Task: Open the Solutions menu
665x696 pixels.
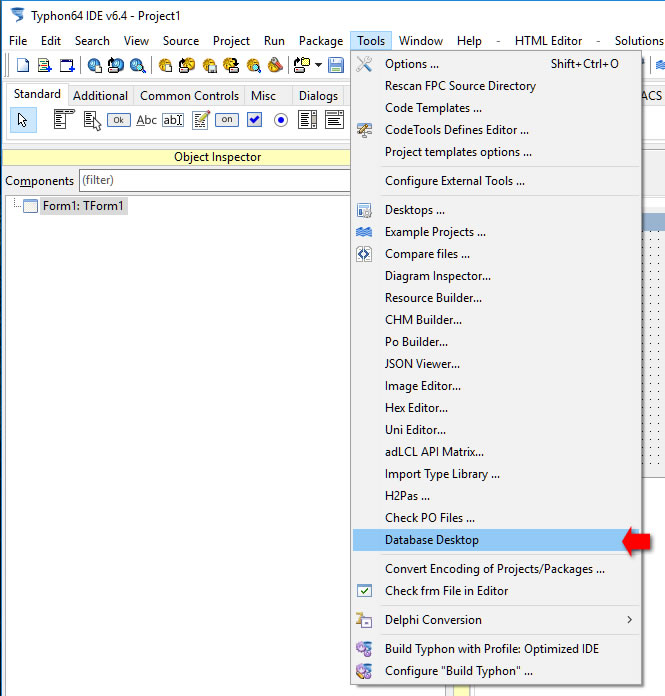Action: point(638,41)
